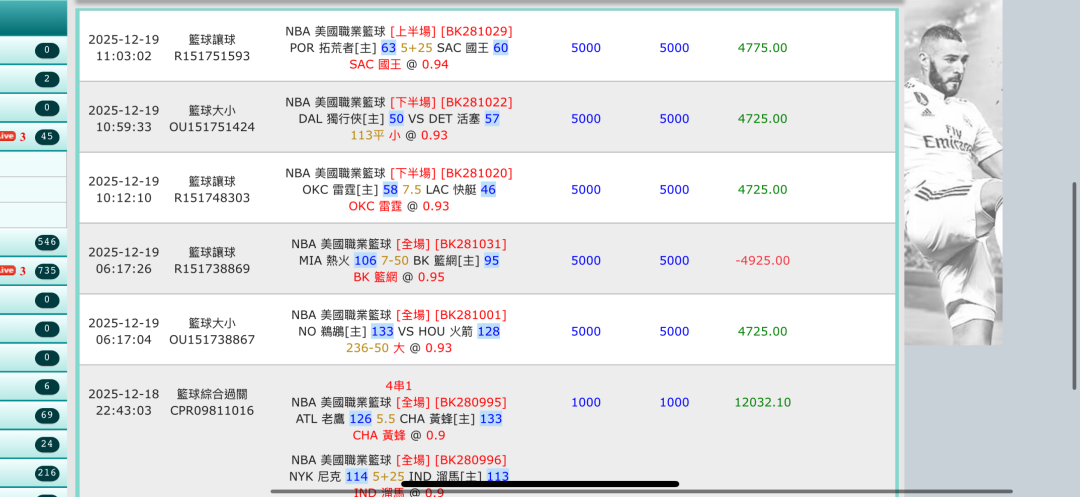The width and height of the screenshot is (1080, 497).
Task: Click the team name POR 拓荒者[主]
Action: coord(333,48)
